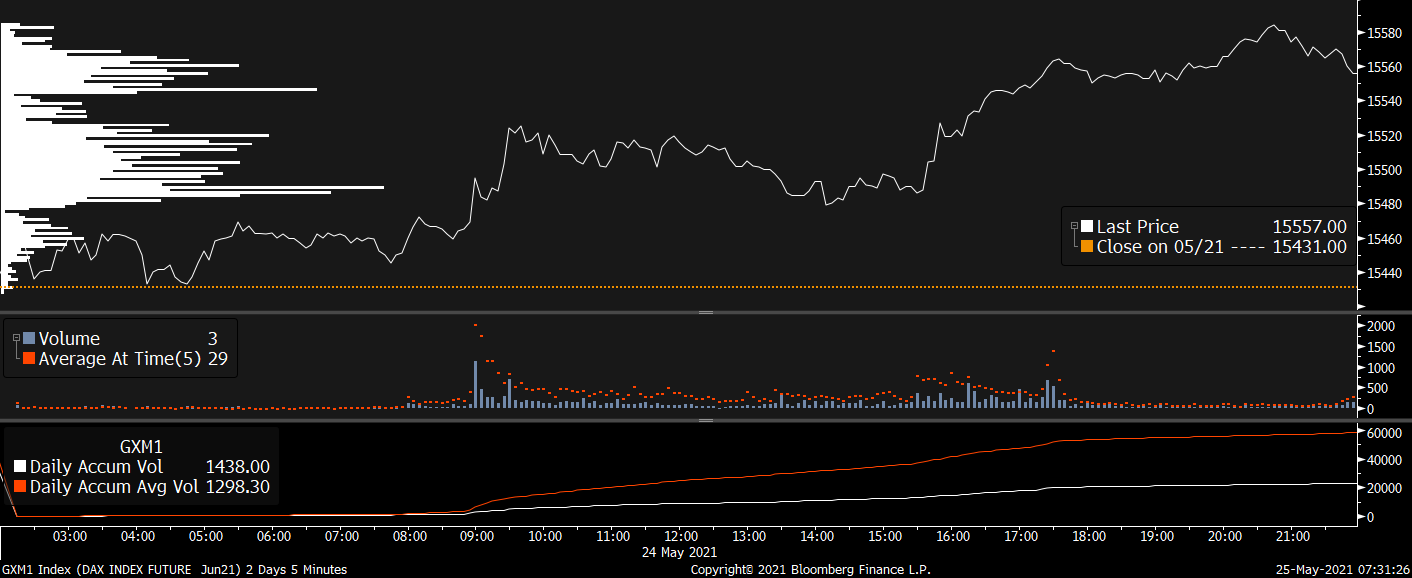
Task: Click the 2000 volume axis label
Action: (1381, 326)
